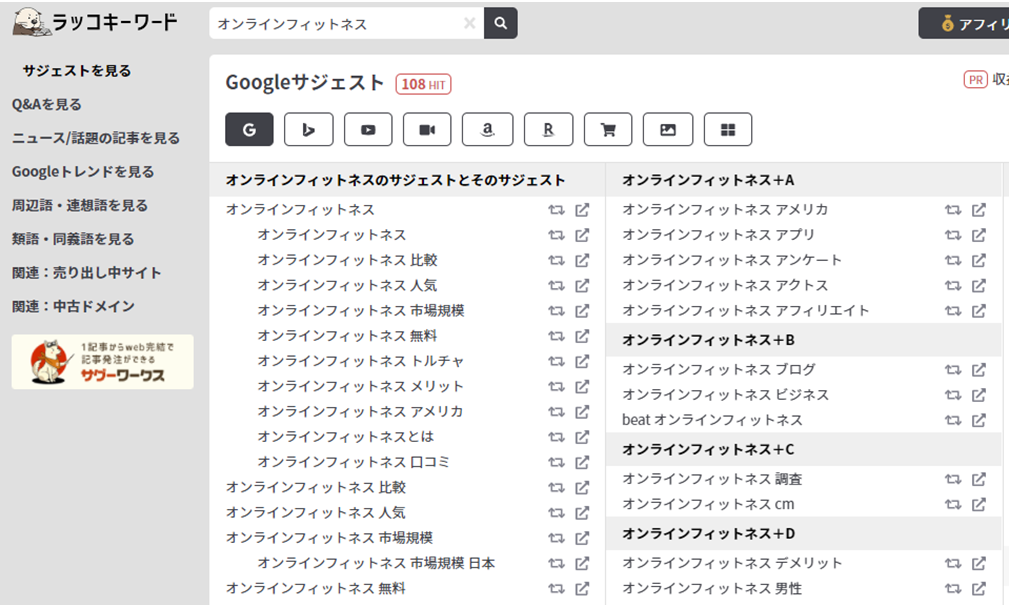The height and width of the screenshot is (605, 1010).
Task: Select the shopping cart suggest source
Action: 608,130
